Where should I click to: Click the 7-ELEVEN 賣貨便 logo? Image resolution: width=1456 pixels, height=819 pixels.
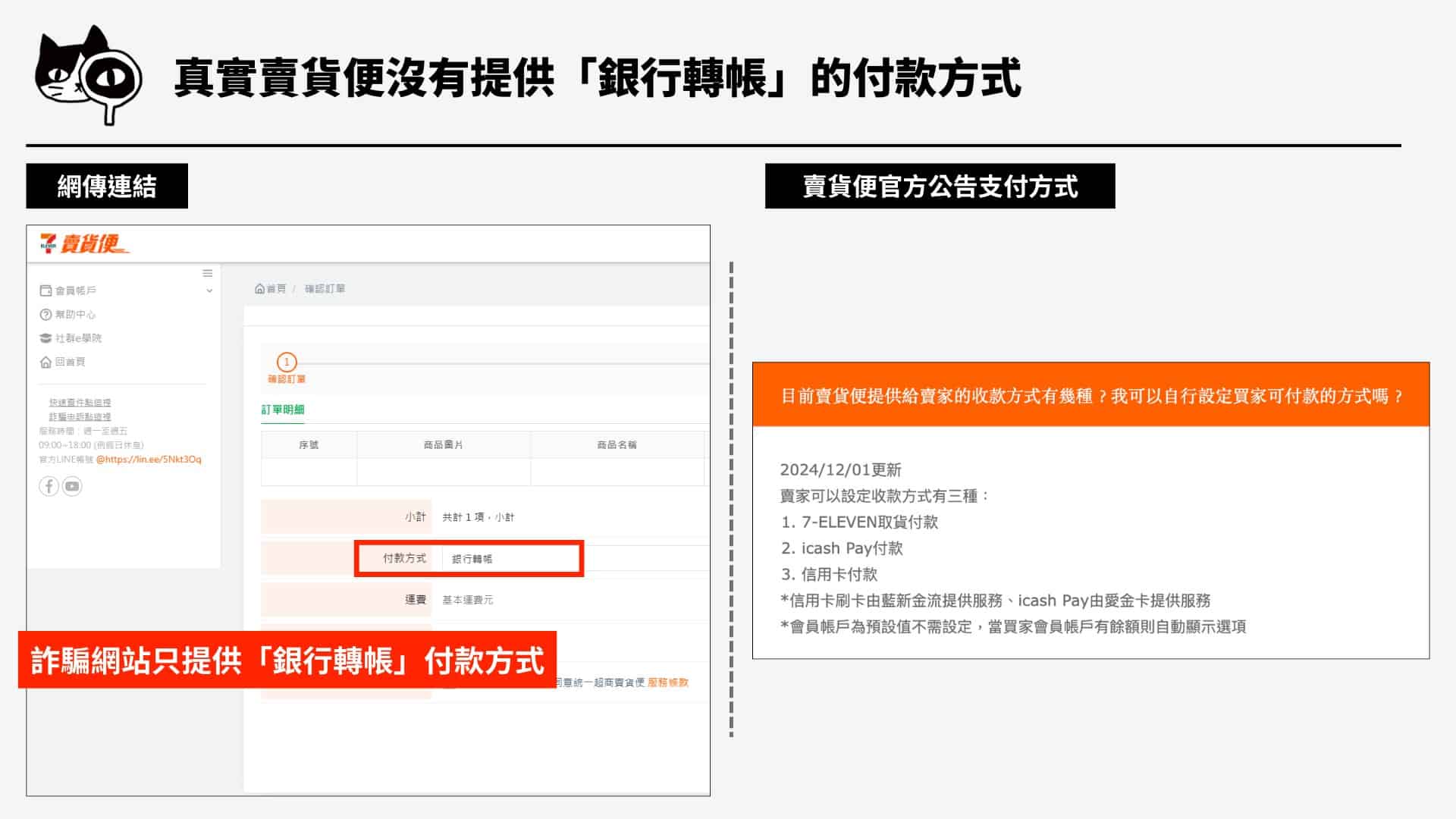[x=84, y=243]
